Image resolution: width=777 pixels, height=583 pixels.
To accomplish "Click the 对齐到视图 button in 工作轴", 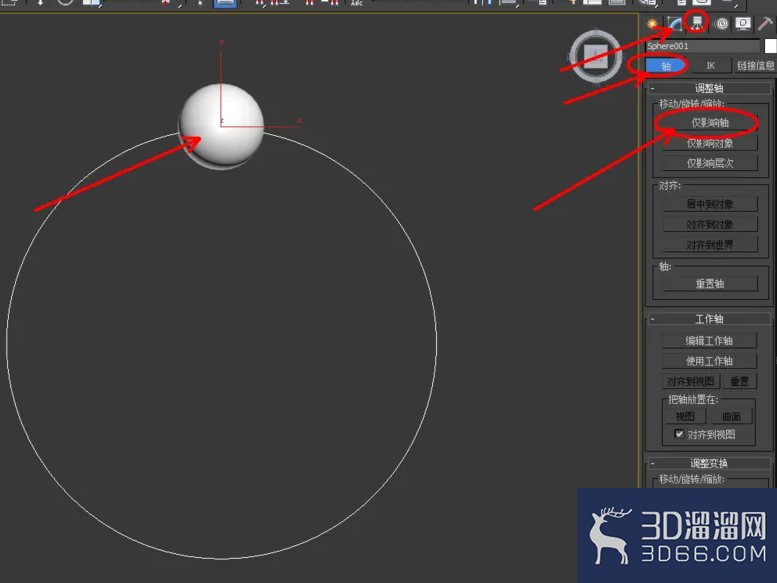I will tap(690, 381).
